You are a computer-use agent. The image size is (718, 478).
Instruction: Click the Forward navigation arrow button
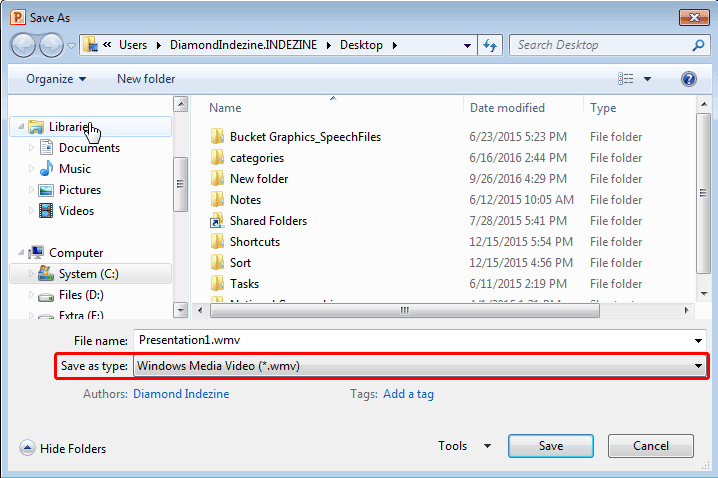(x=51, y=45)
